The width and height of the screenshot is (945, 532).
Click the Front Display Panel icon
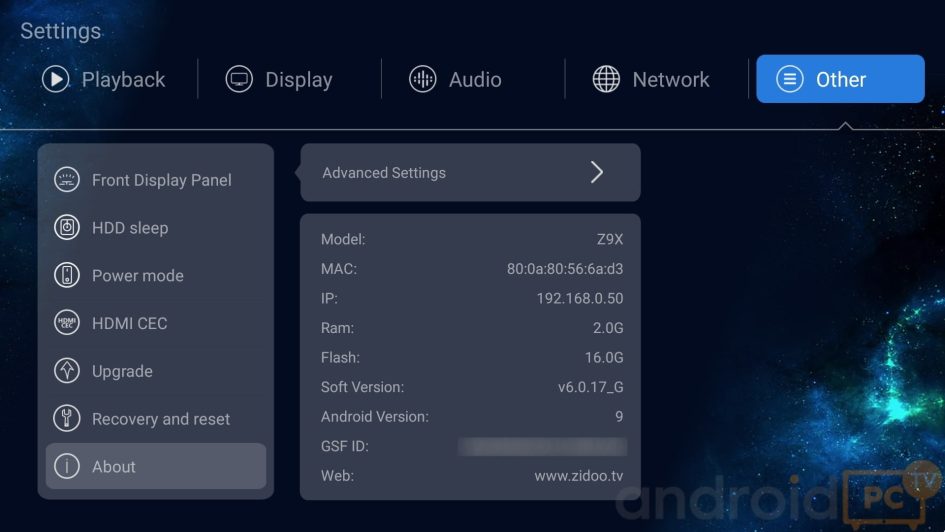click(x=67, y=180)
